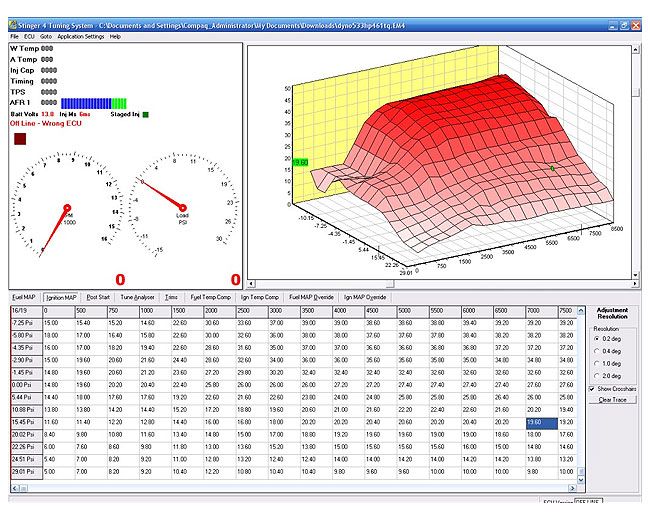Click the 29.01 Psi row header
Screen dimensions: 650x520
click(x=26, y=472)
